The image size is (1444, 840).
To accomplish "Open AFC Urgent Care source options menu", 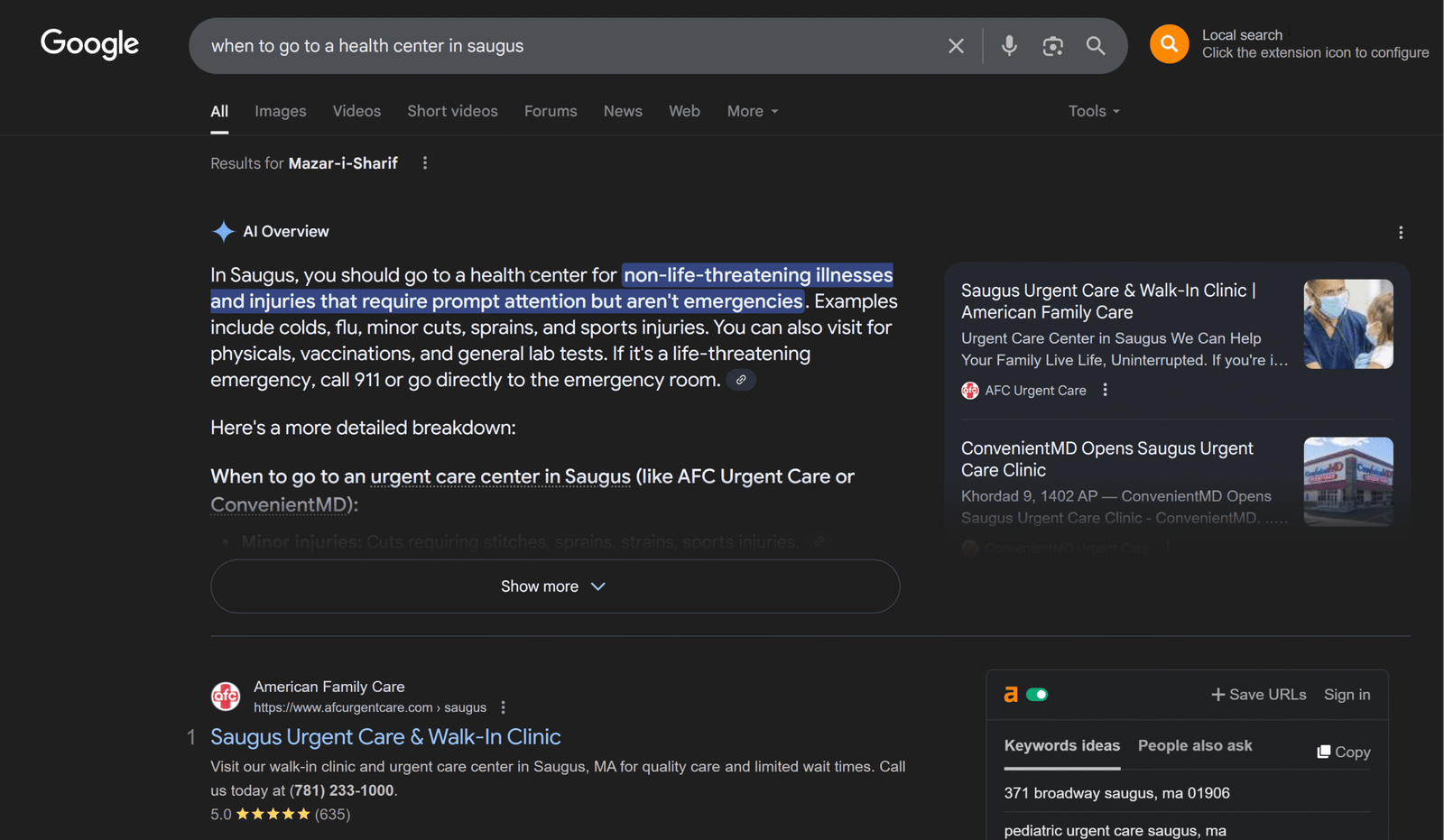I will click(x=1105, y=390).
